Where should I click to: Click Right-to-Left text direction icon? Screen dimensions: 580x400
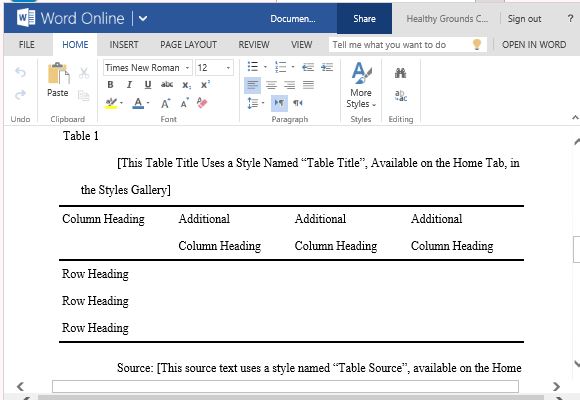tap(298, 103)
